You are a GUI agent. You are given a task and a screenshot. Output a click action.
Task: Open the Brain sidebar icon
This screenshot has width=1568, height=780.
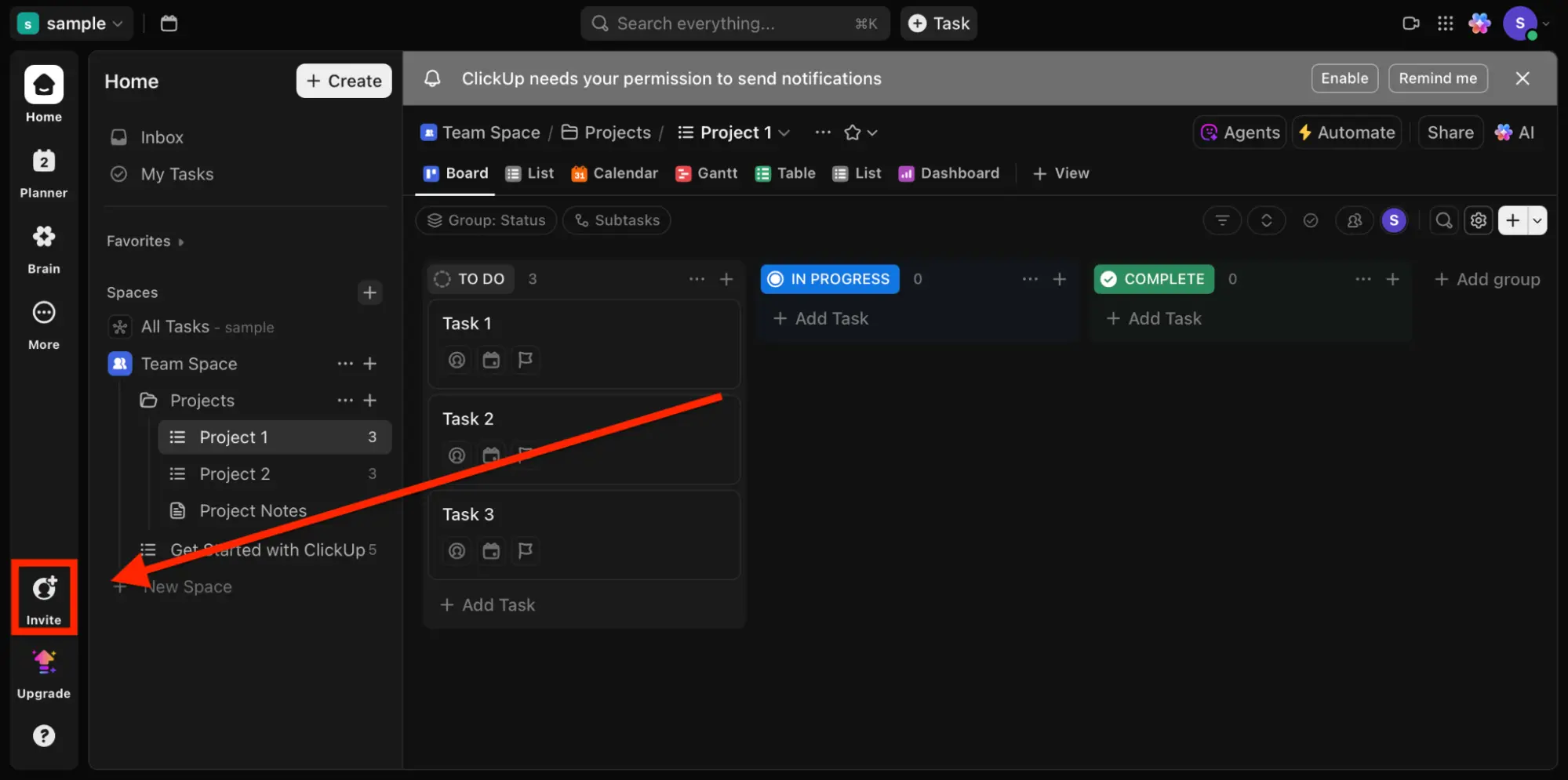coord(44,248)
